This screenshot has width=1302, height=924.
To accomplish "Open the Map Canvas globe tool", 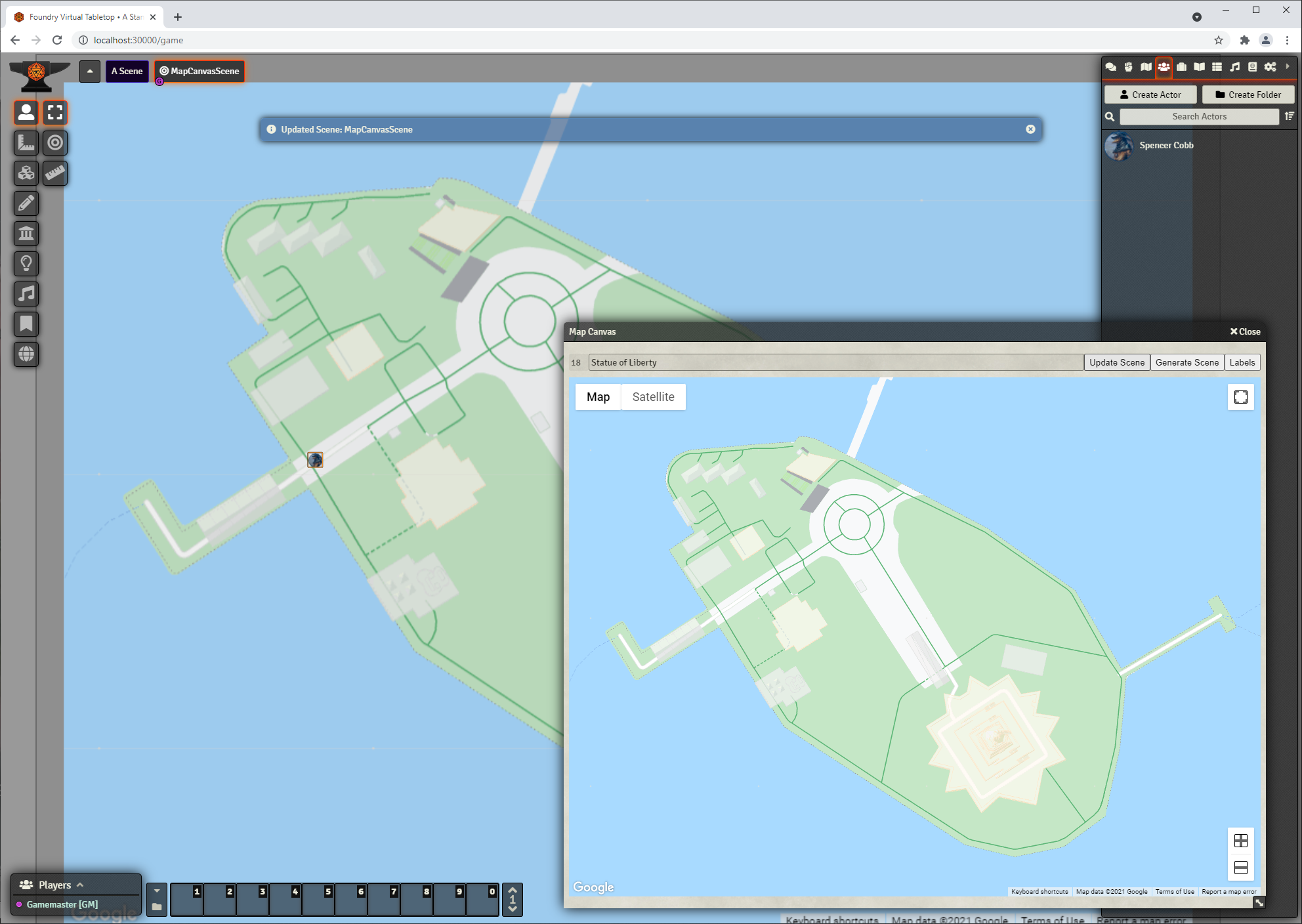I will [x=26, y=354].
